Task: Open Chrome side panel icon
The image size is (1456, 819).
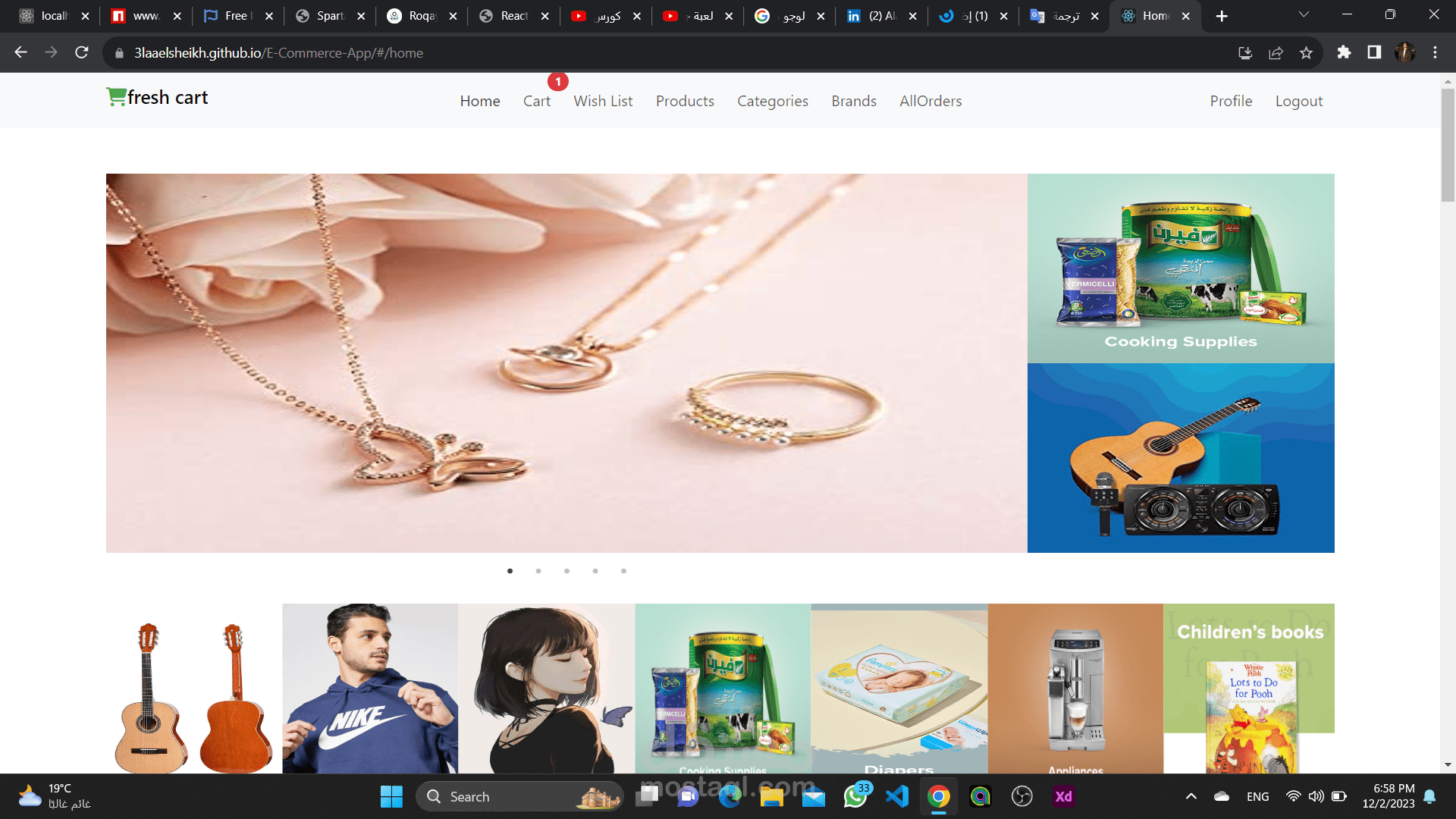Action: click(x=1374, y=52)
